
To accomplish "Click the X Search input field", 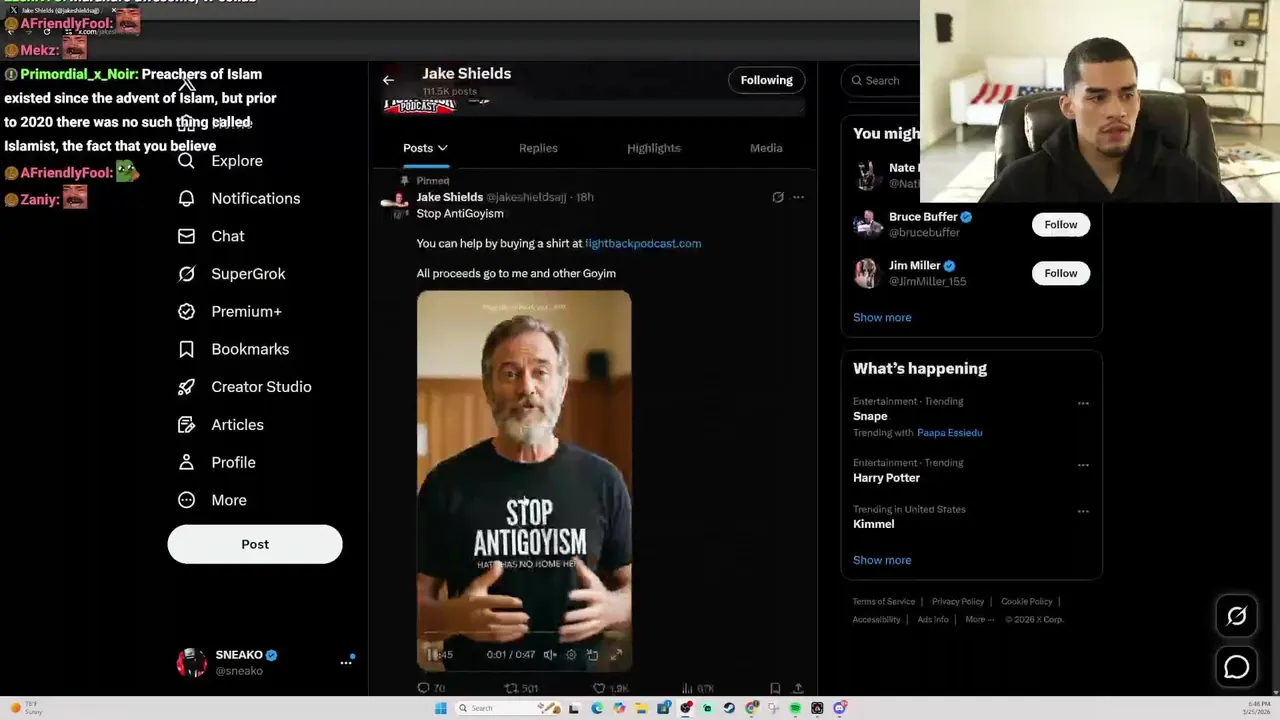I will pyautogui.click(x=882, y=80).
